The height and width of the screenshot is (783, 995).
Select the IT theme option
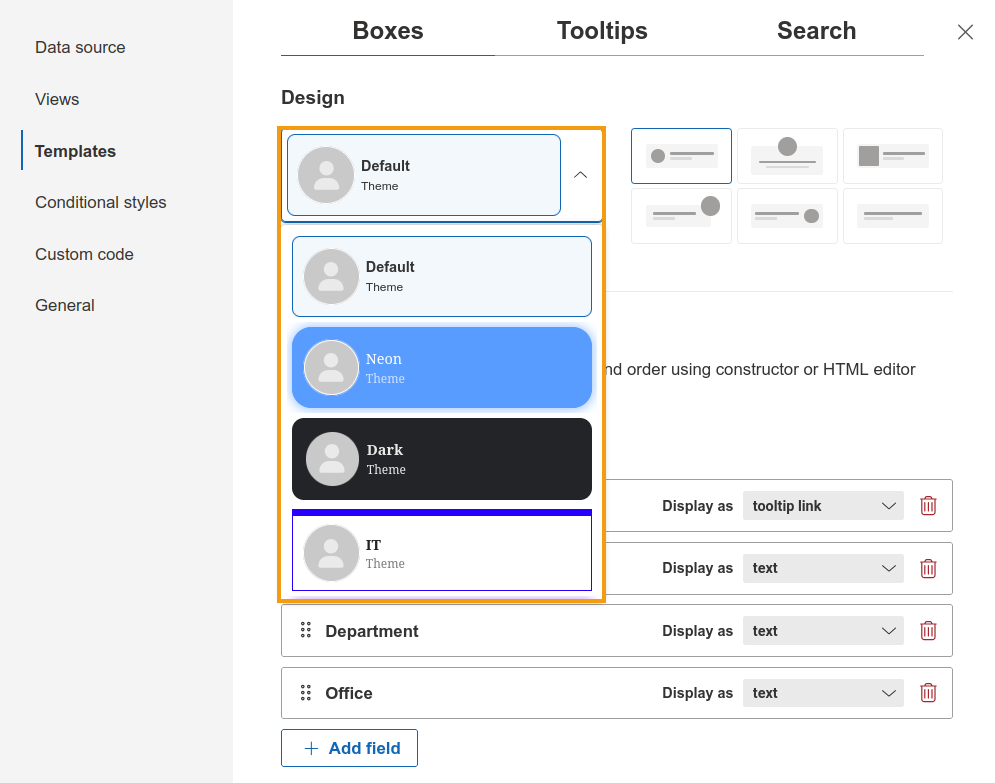click(442, 550)
